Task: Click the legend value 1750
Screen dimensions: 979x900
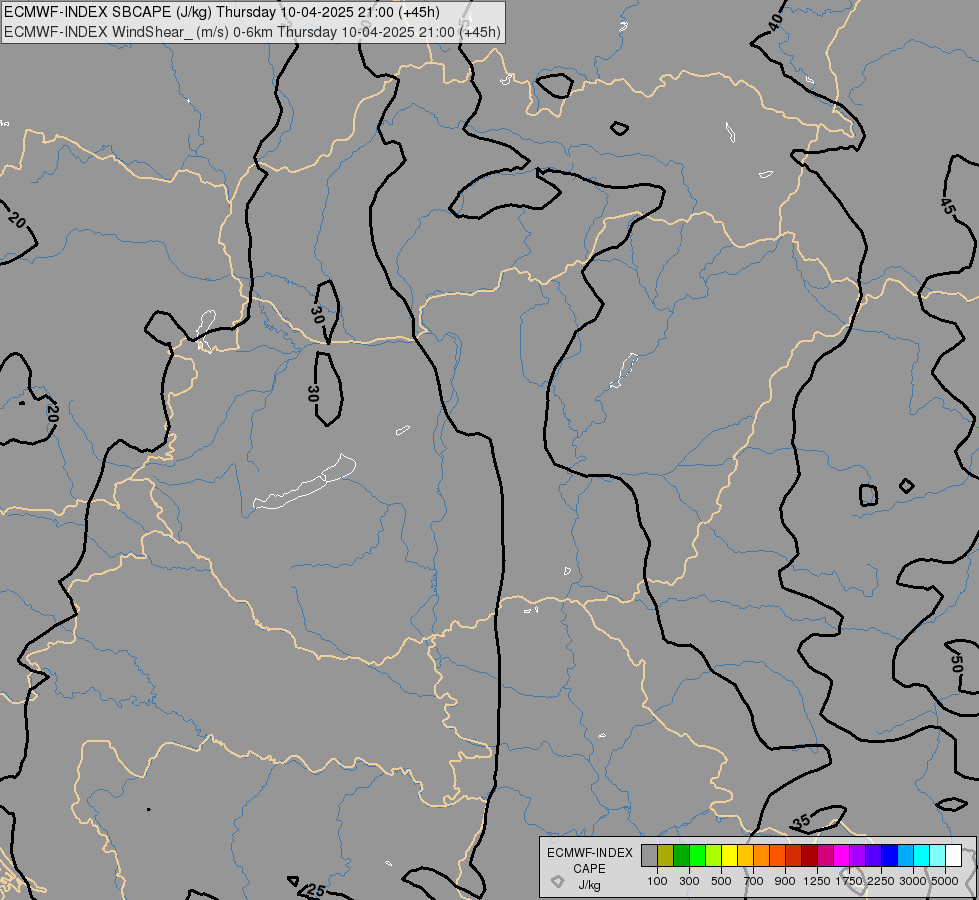Action: 849,881
